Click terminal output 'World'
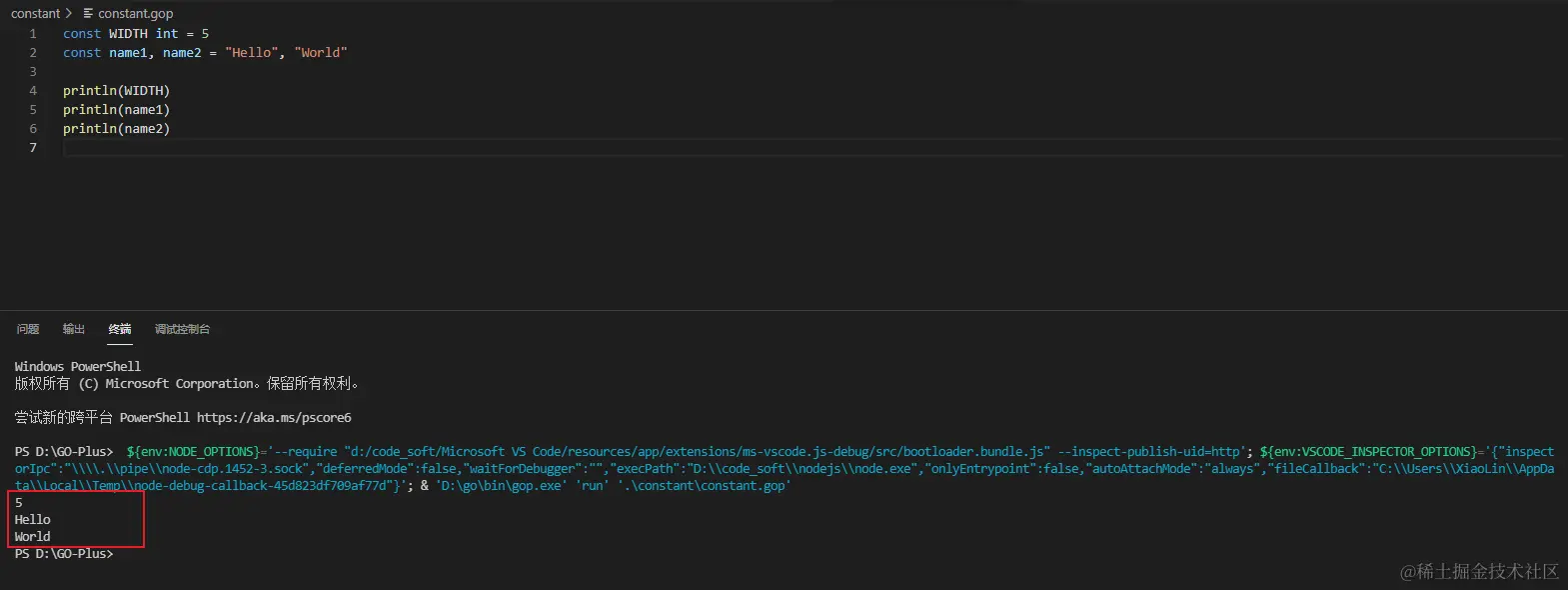The width and height of the screenshot is (1568, 590). point(32,536)
